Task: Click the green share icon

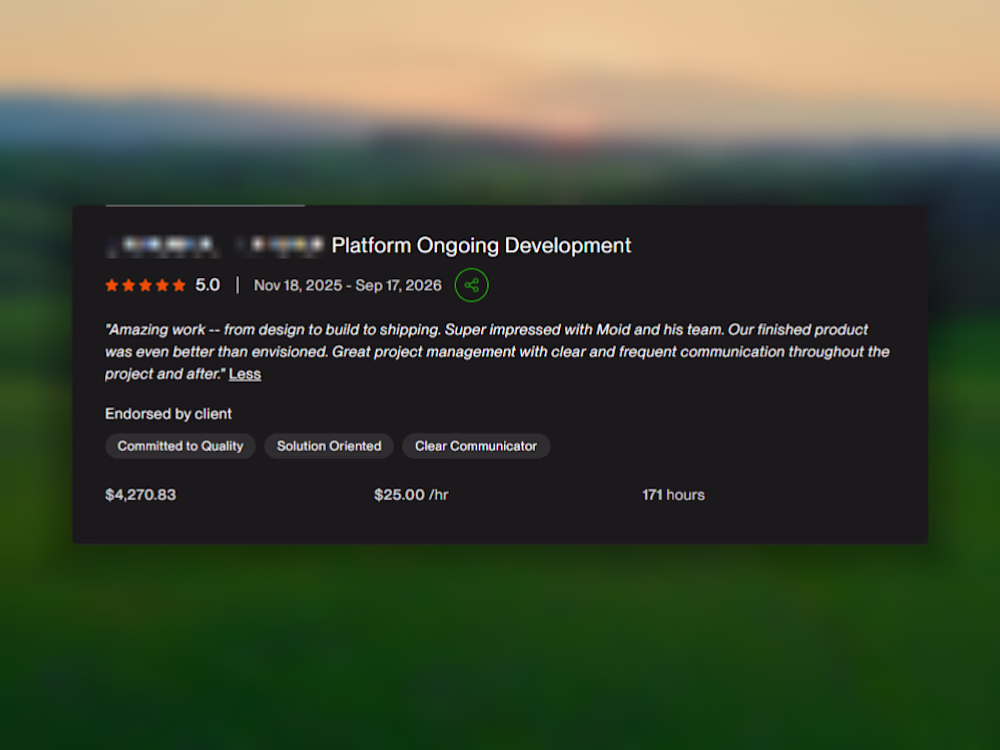Action: click(x=471, y=285)
